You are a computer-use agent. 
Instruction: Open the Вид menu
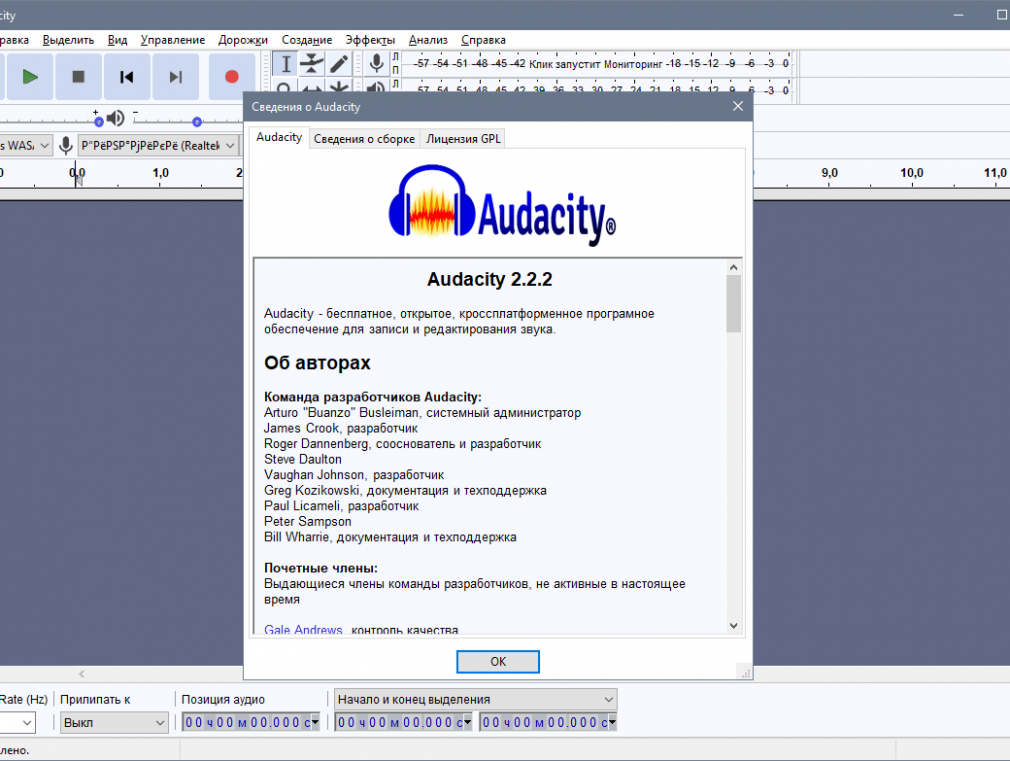pos(117,40)
